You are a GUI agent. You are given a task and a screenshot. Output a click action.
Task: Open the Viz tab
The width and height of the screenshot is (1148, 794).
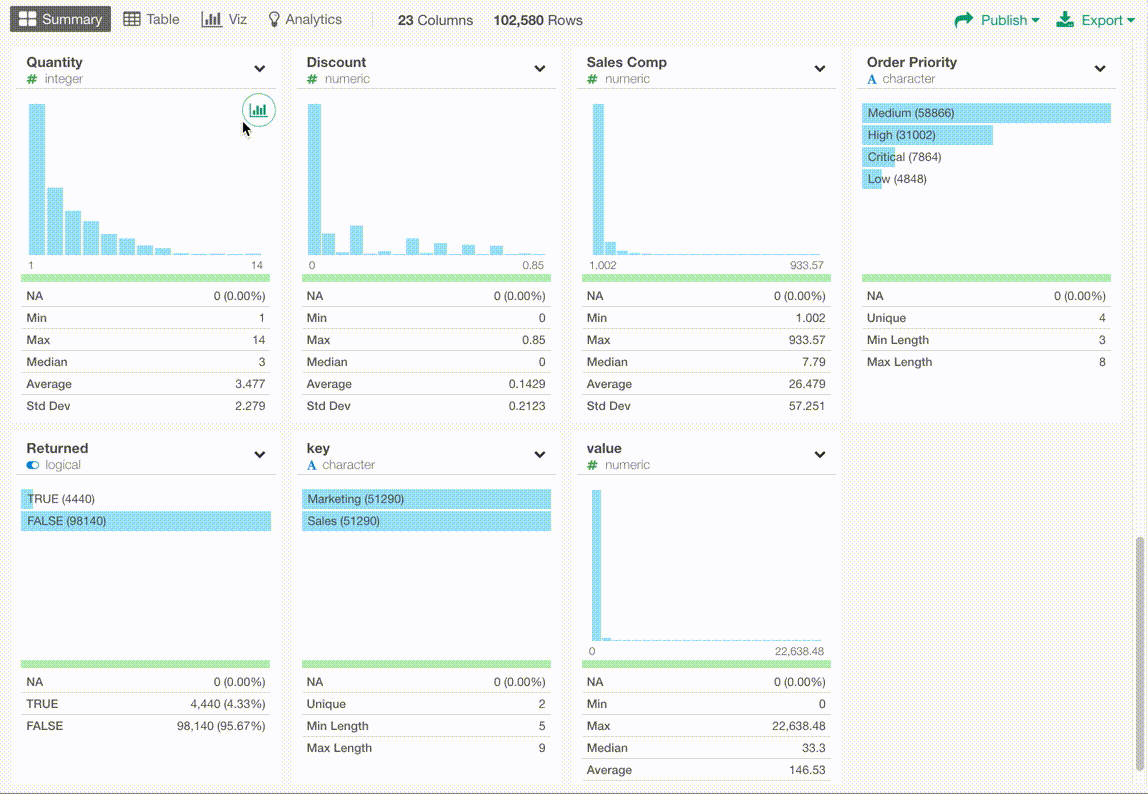point(224,20)
